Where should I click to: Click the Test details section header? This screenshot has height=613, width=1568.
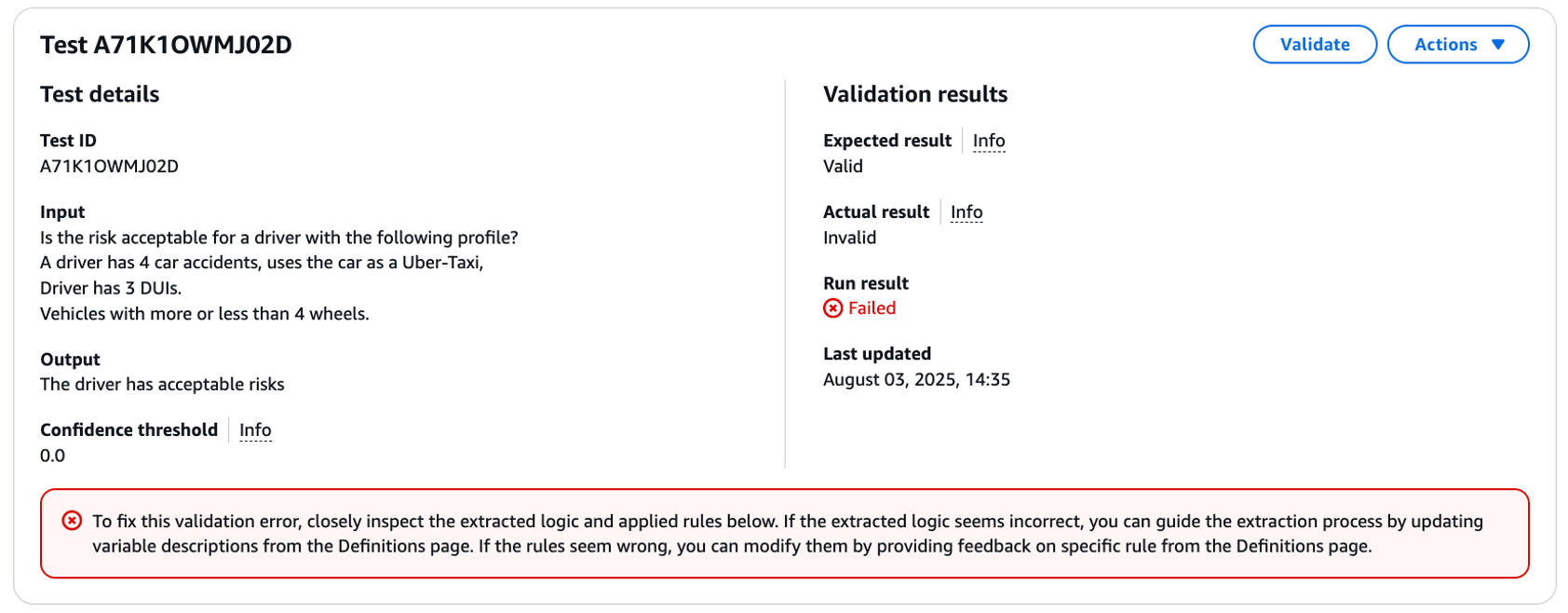coord(99,94)
